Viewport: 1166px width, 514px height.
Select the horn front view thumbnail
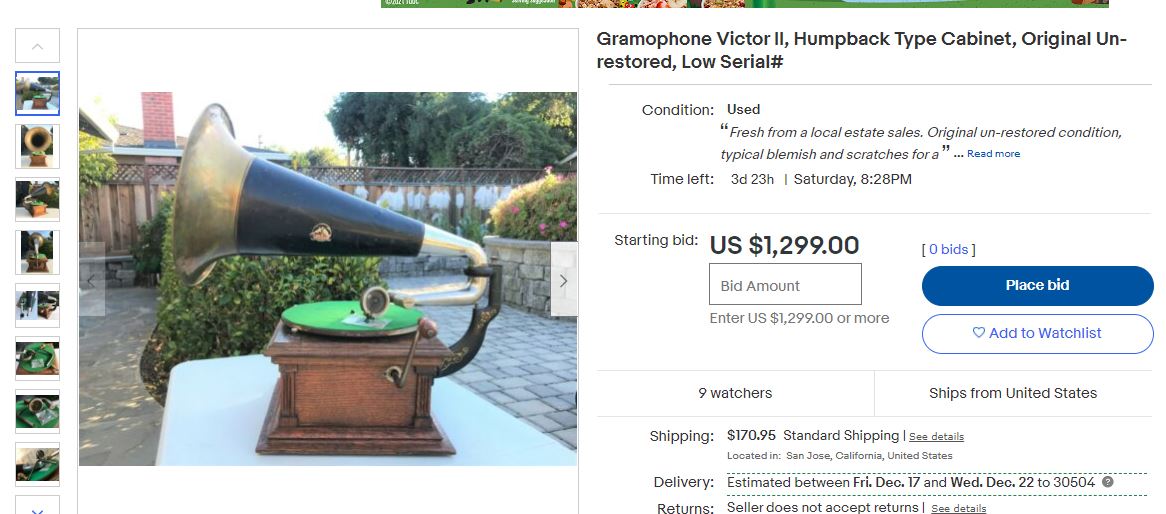pos(37,147)
